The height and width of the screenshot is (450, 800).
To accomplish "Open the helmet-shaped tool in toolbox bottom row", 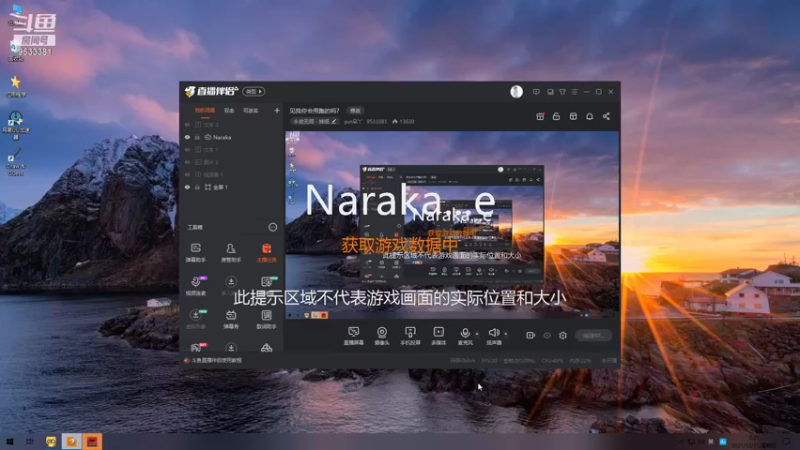I will pyautogui.click(x=266, y=348).
